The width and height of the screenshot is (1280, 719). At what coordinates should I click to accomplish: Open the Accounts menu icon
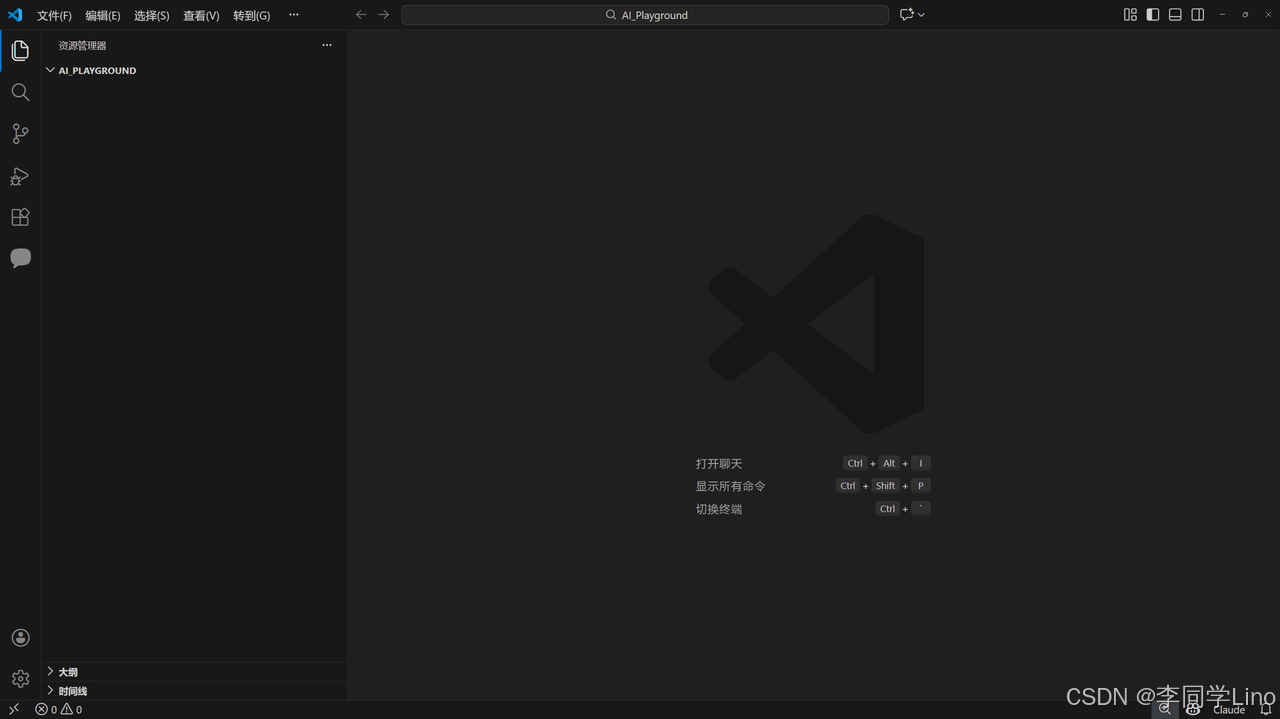tap(20, 638)
